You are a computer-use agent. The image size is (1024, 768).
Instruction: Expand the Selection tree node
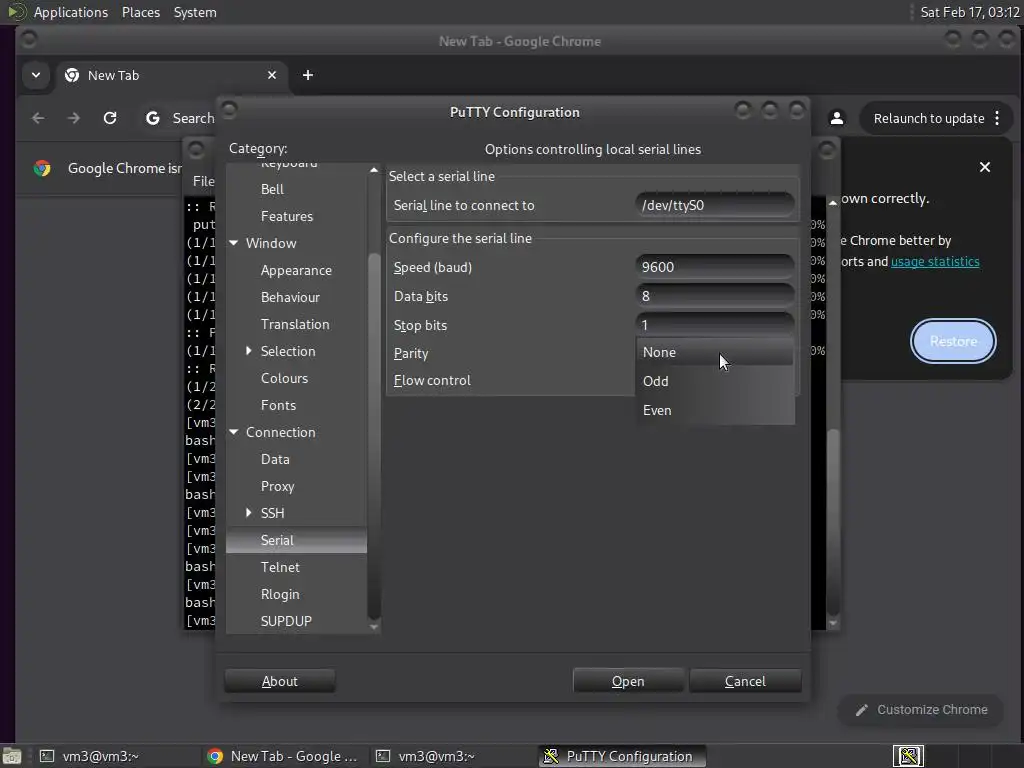(x=248, y=351)
